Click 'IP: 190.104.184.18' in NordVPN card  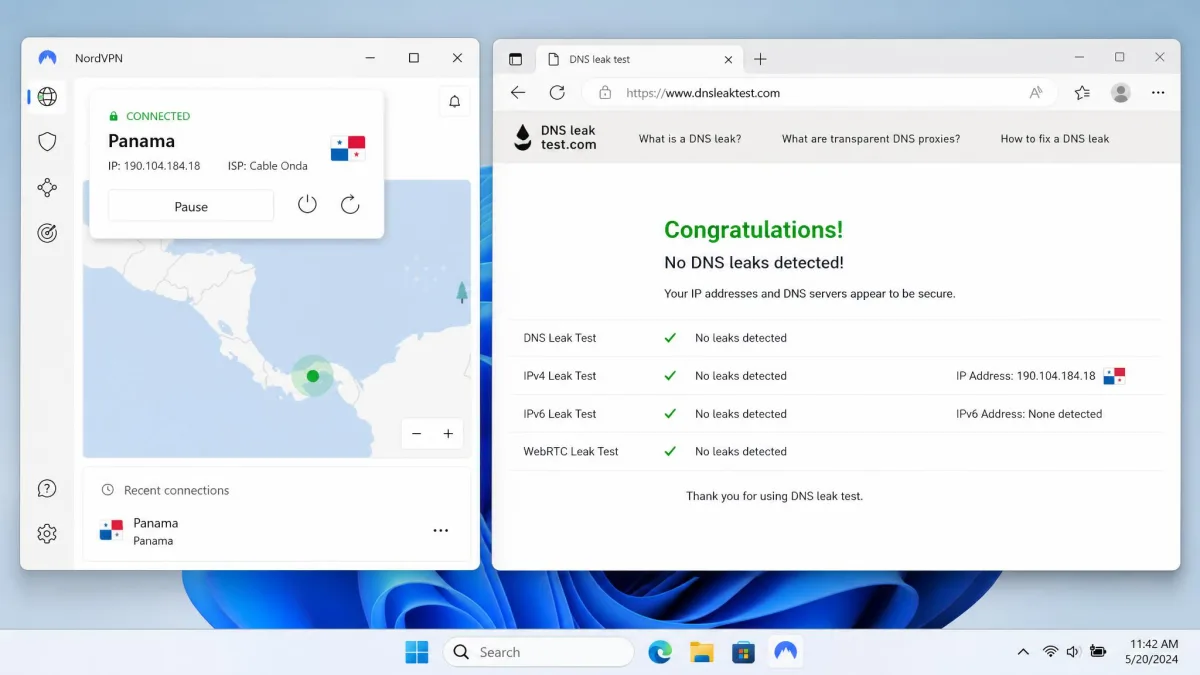pos(154,166)
